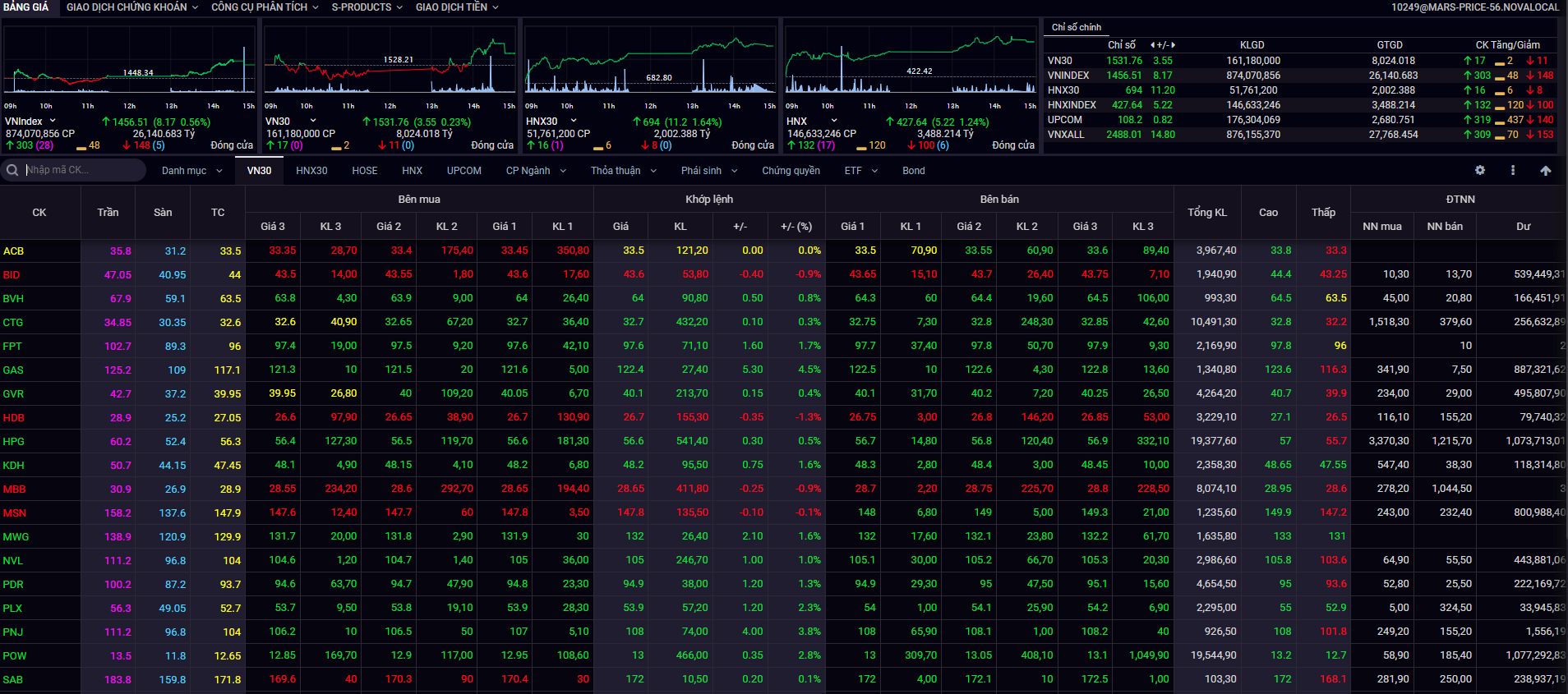This screenshot has width=1568, height=694.
Task: Click the Chỉ số chính left-right arrows icon
Action: [x=1163, y=45]
